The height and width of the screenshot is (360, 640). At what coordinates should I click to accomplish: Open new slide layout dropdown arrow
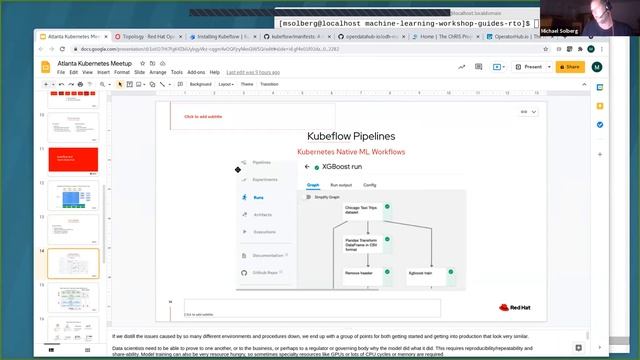(53, 84)
